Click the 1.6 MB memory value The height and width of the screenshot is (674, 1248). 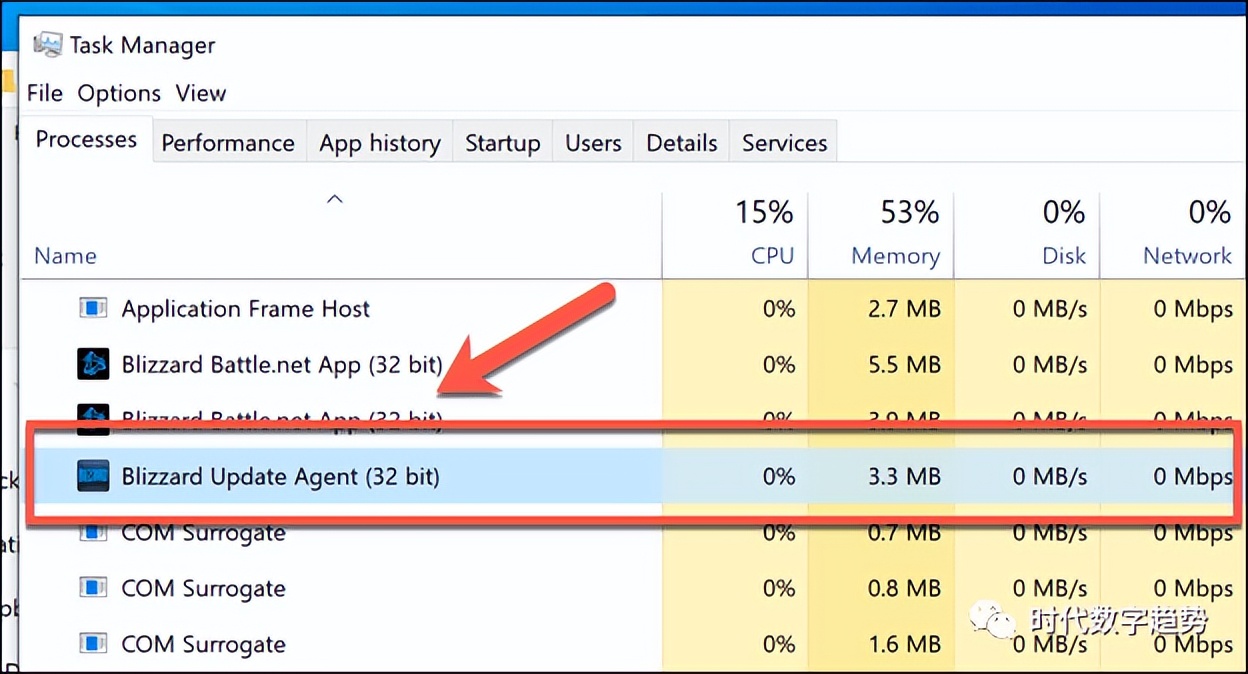(x=904, y=644)
